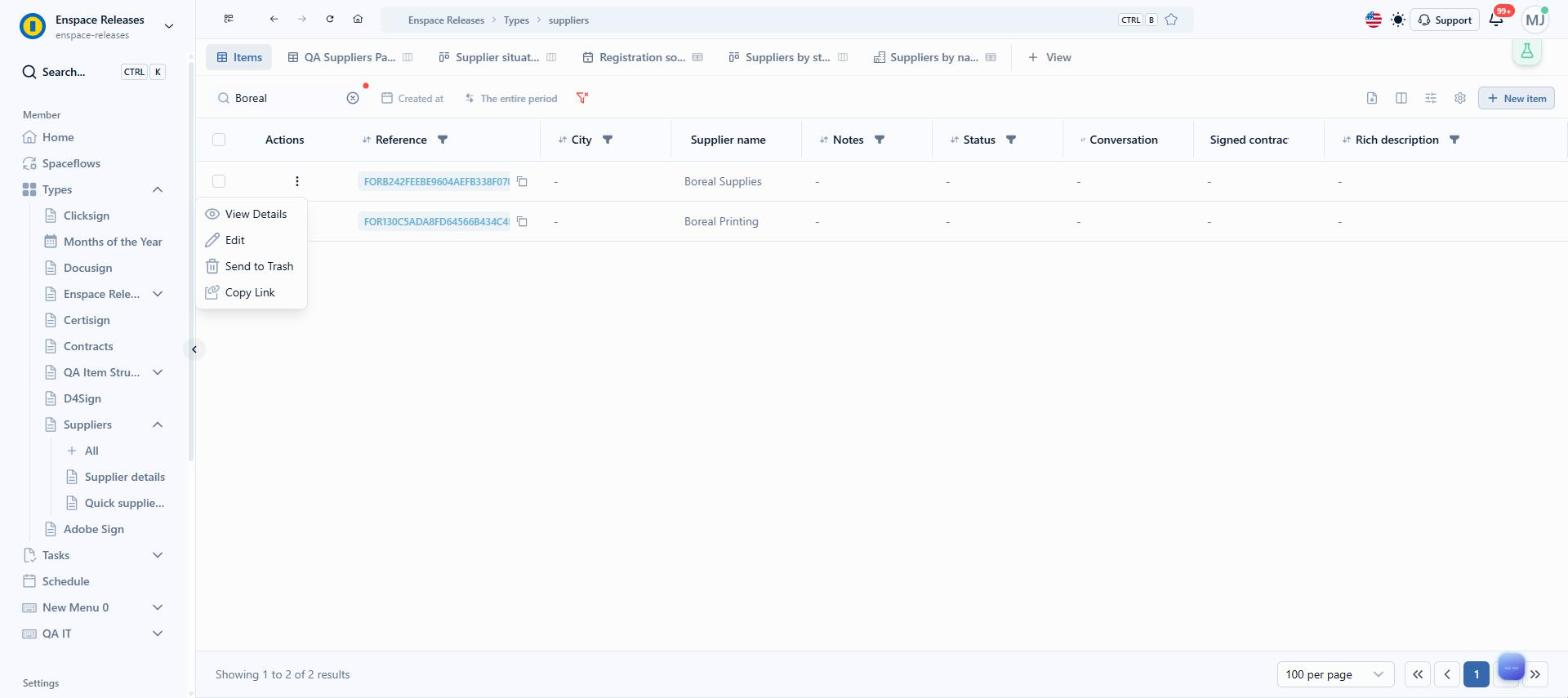Copy reference of Boreal Printing row
This screenshot has width=1568, height=698.
[522, 221]
